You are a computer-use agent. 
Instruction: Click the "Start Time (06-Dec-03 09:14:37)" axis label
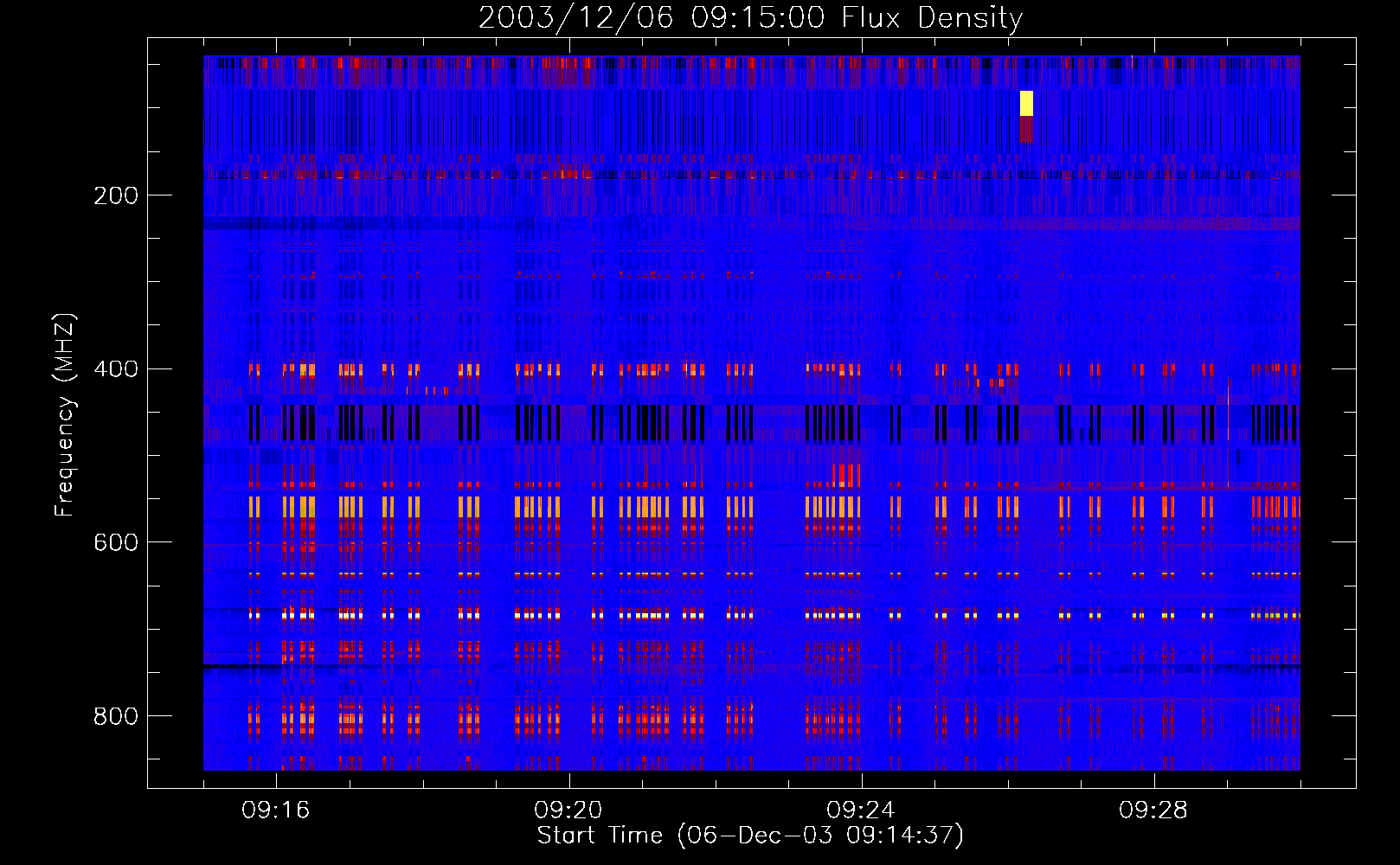[750, 836]
